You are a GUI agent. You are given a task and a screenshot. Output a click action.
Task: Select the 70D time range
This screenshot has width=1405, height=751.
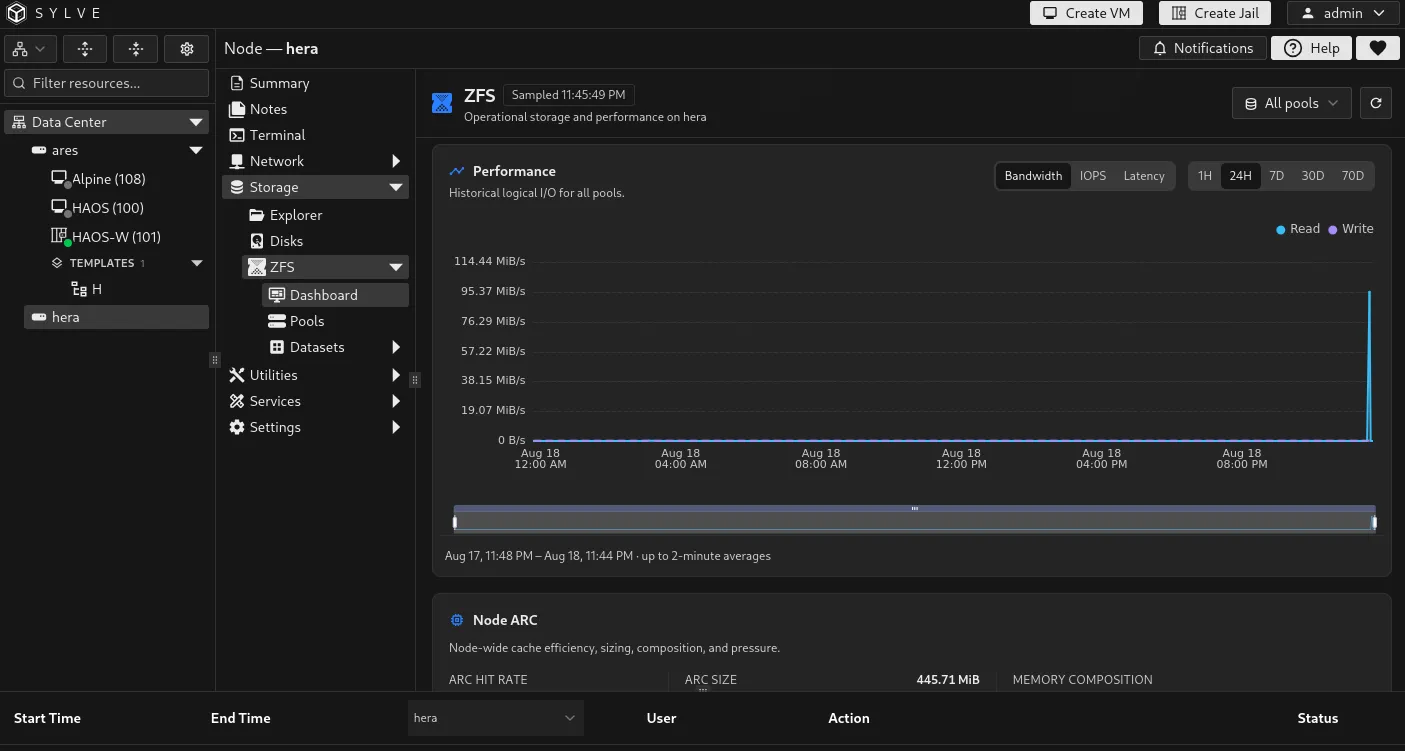point(1352,176)
